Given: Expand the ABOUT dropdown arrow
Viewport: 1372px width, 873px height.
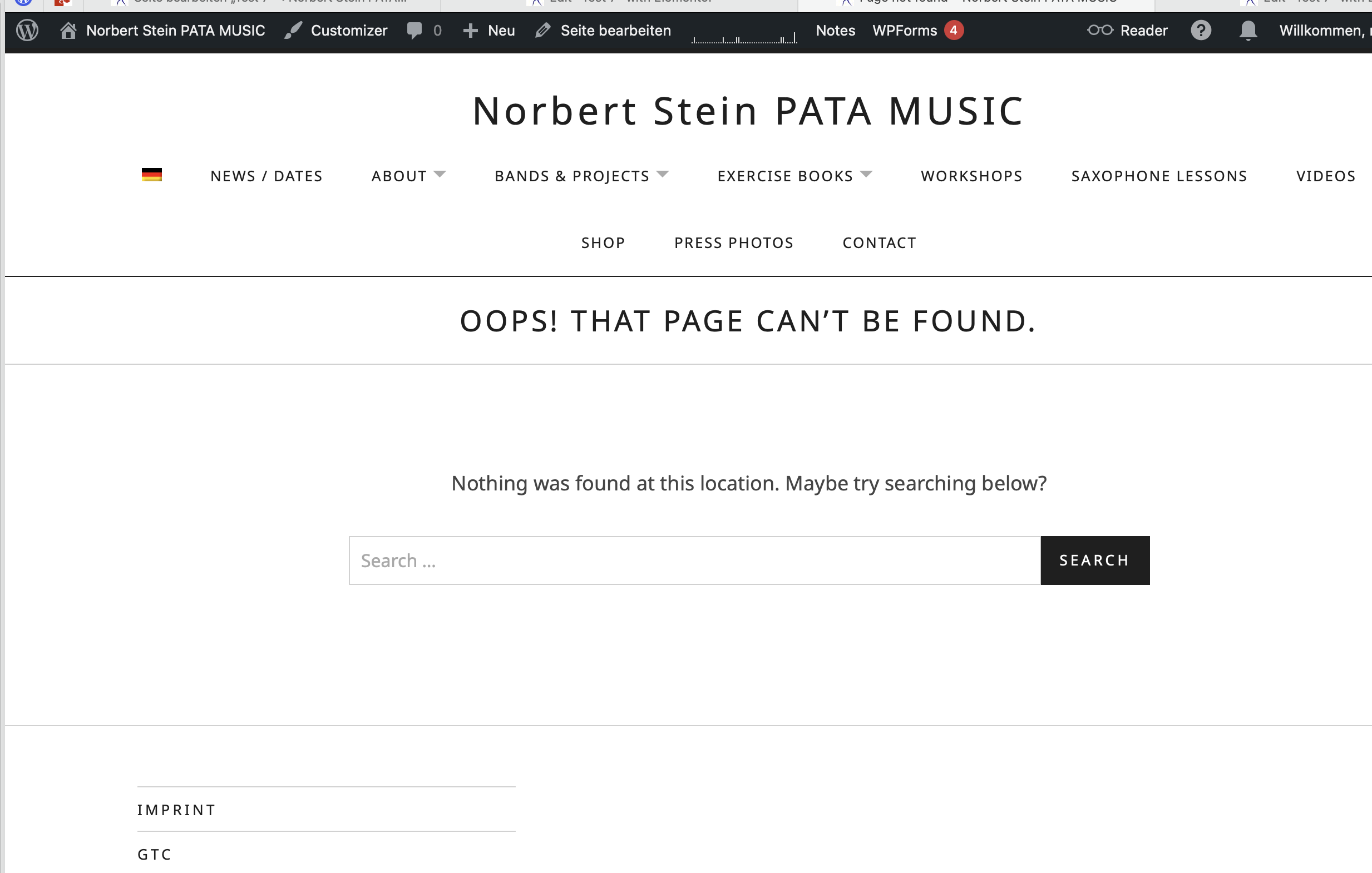Looking at the screenshot, I should (x=440, y=173).
